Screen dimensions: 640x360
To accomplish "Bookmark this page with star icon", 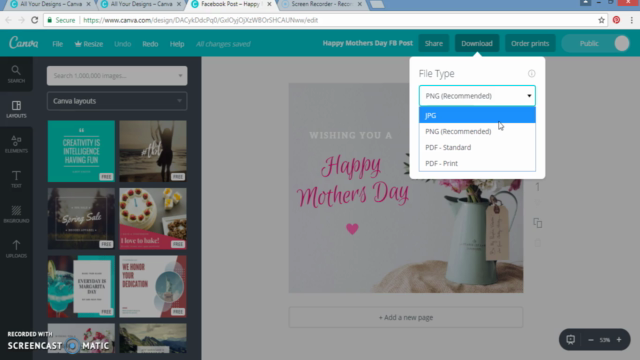I will click(x=601, y=20).
